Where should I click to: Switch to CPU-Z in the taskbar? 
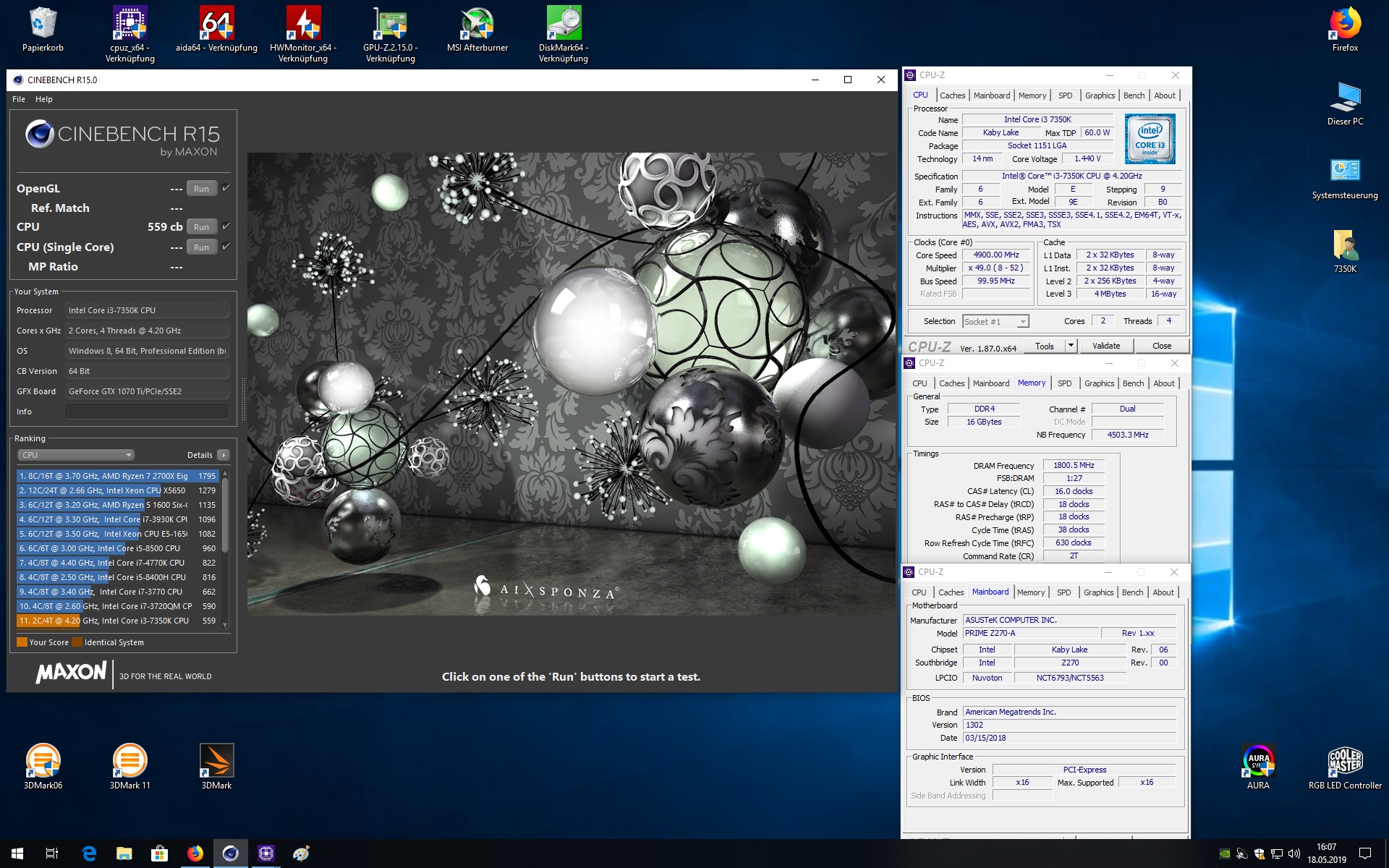266,854
